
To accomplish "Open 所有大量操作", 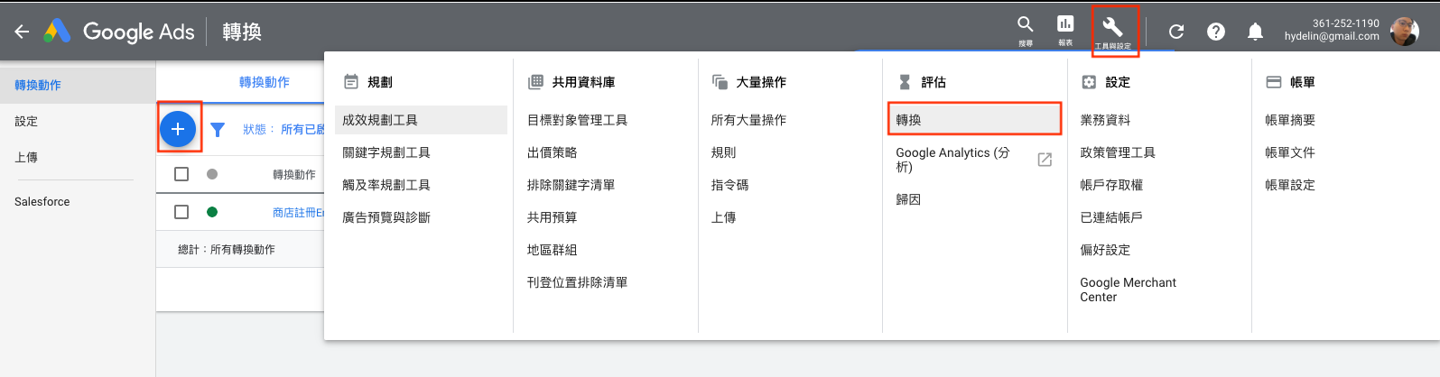I will 749,120.
